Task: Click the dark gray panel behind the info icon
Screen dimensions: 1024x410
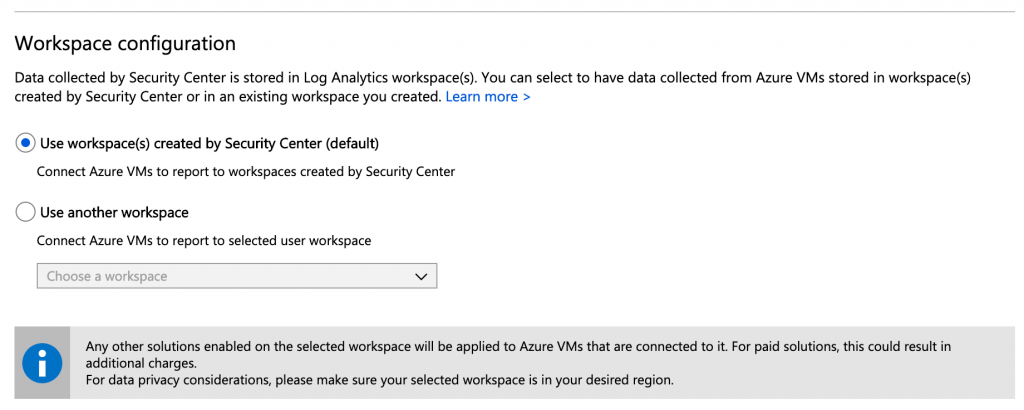Action: click(42, 362)
